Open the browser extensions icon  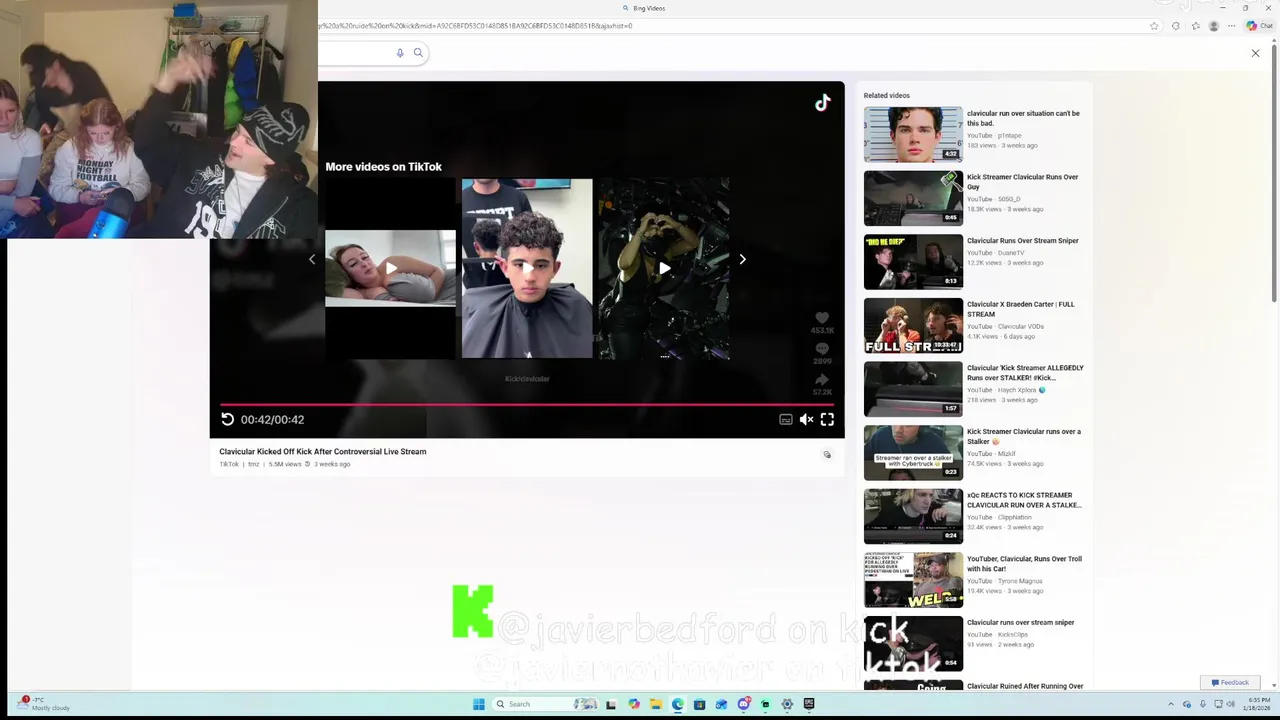coord(1175,26)
